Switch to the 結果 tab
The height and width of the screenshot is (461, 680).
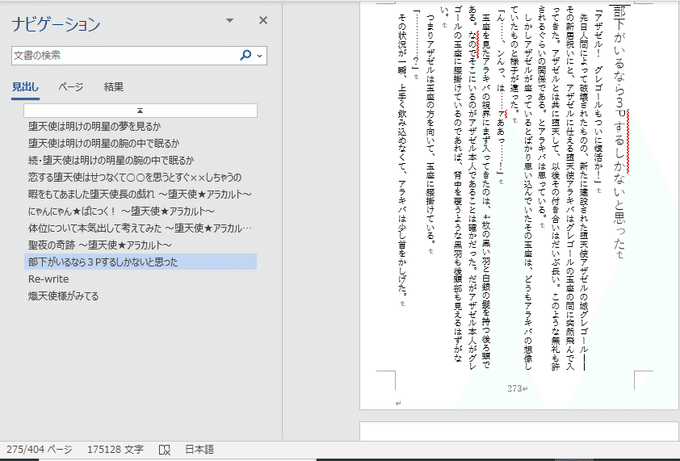pyautogui.click(x=114, y=87)
